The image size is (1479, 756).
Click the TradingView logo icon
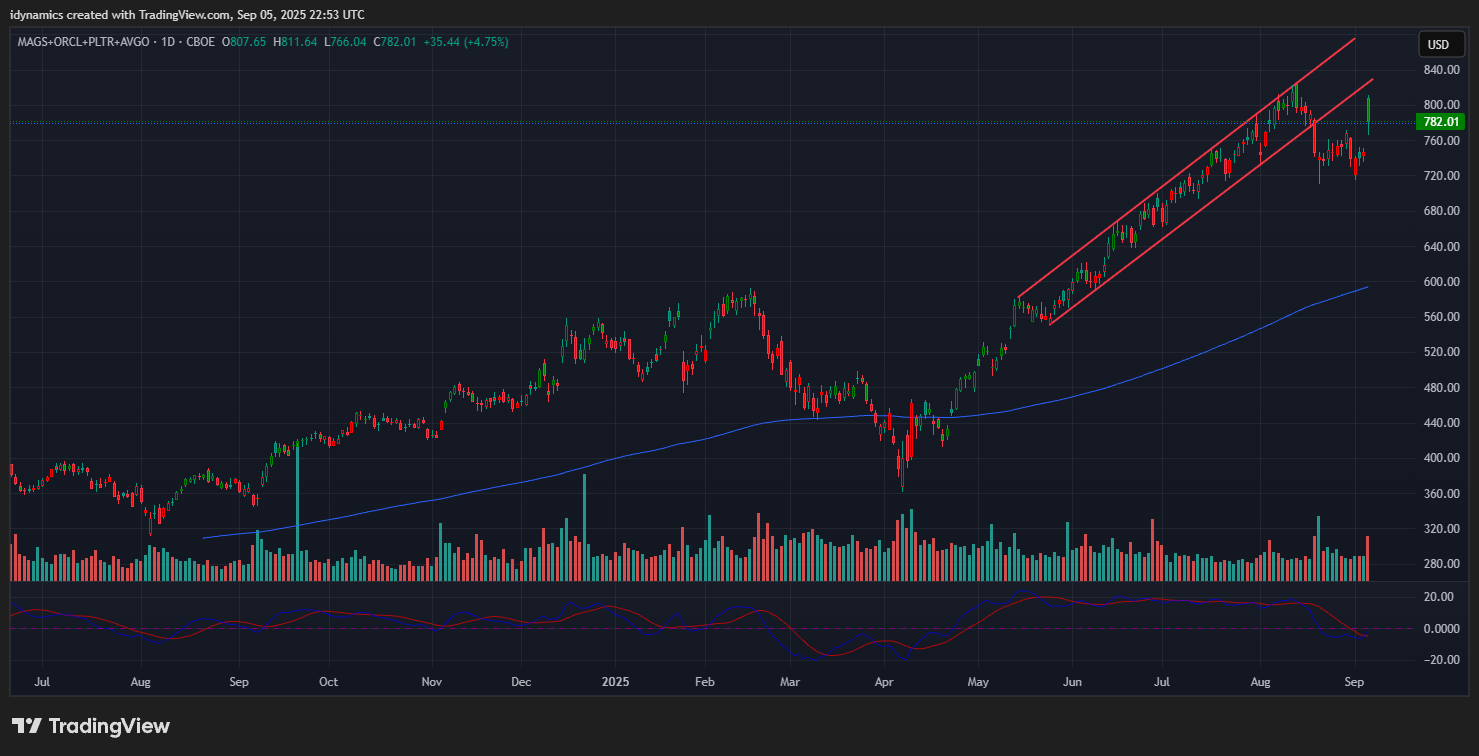coord(26,726)
